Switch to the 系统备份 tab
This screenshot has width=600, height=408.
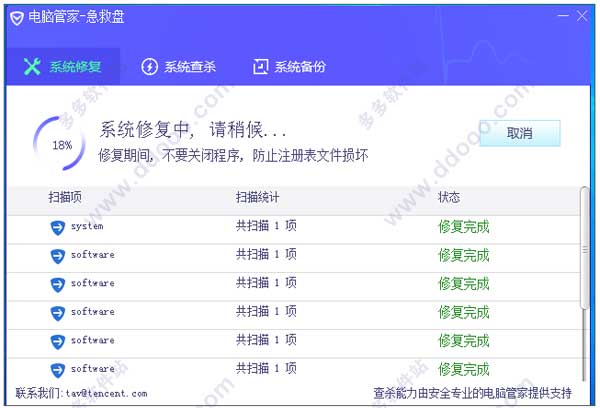point(289,67)
